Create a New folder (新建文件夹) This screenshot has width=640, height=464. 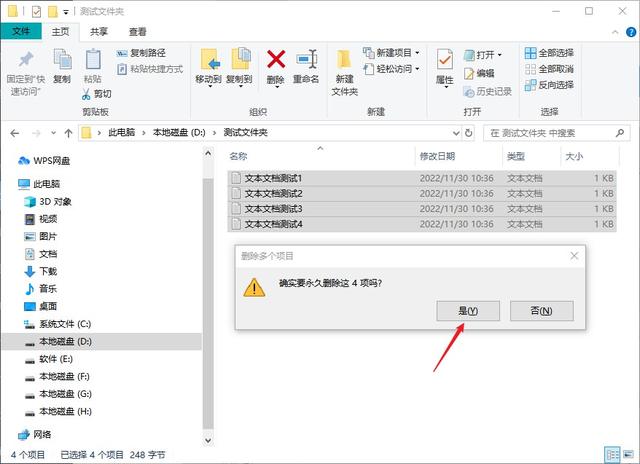point(344,73)
